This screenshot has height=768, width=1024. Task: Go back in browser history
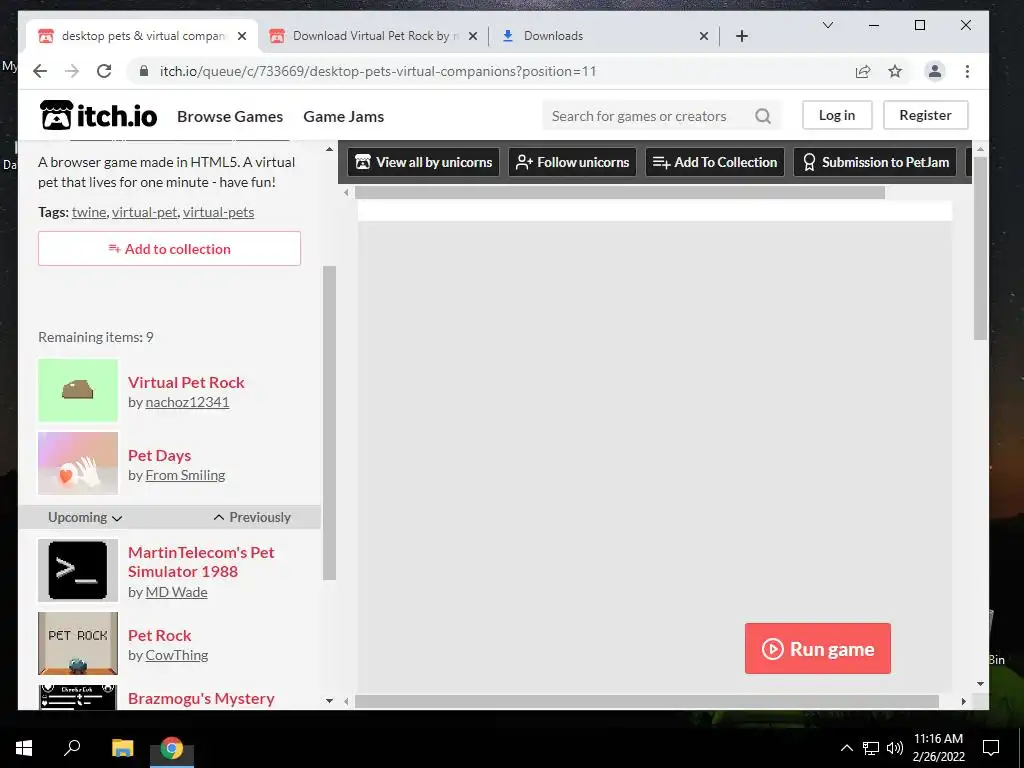point(40,71)
